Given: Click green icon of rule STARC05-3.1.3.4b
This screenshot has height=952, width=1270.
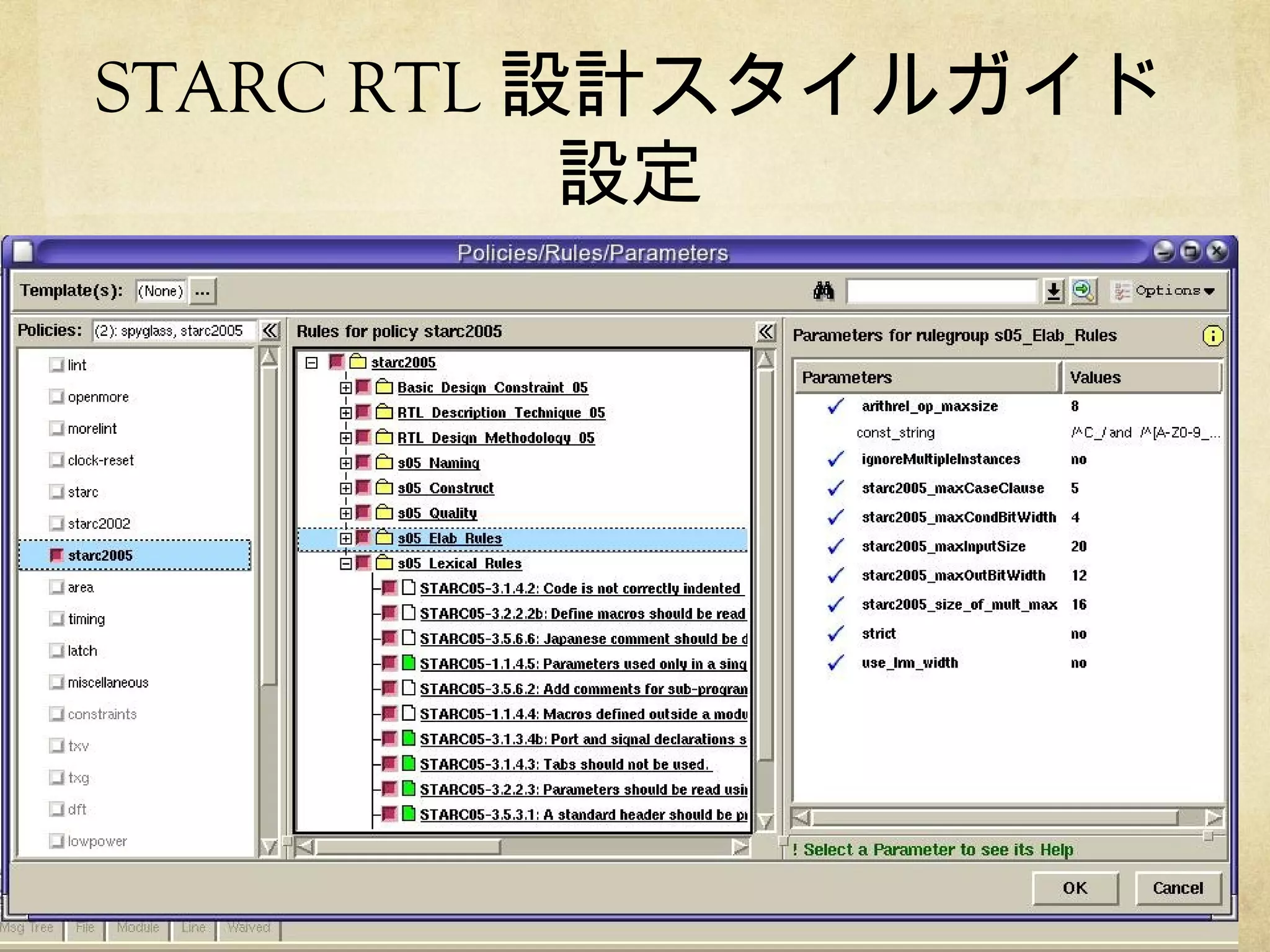Looking at the screenshot, I should (x=408, y=738).
